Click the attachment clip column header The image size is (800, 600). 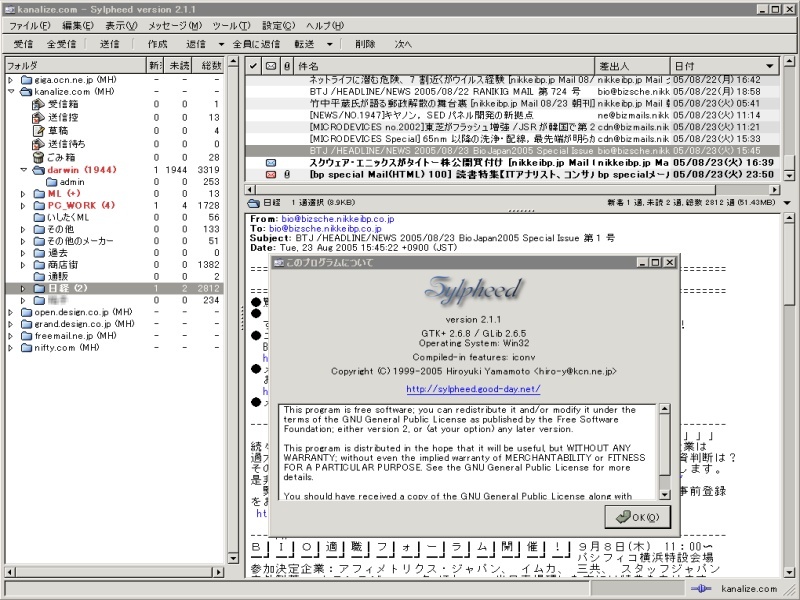click(287, 66)
